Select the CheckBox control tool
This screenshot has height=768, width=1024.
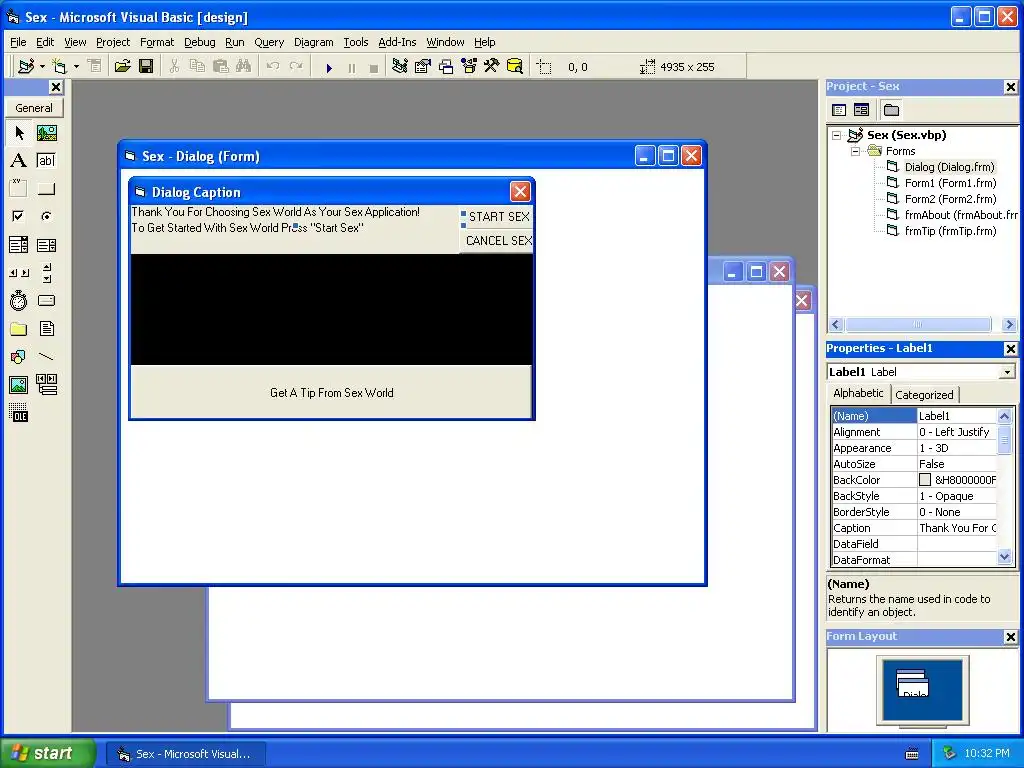tap(19, 216)
